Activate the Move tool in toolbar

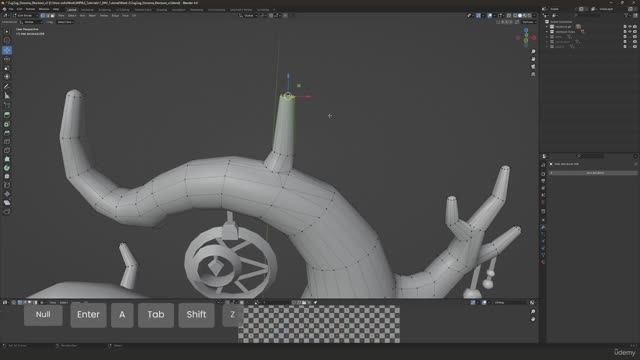coord(7,50)
